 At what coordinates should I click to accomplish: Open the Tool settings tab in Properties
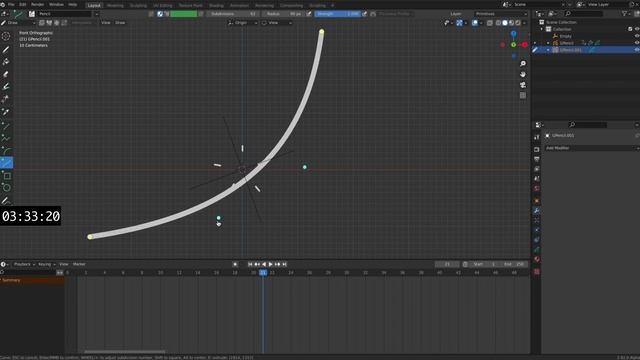click(537, 138)
